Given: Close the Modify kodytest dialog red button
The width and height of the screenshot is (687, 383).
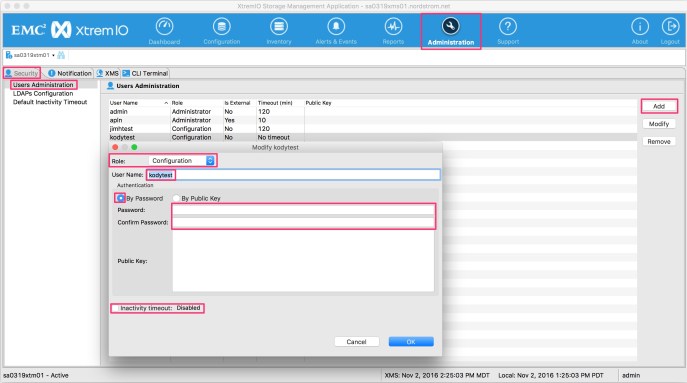Looking at the screenshot, I should click(x=115, y=147).
